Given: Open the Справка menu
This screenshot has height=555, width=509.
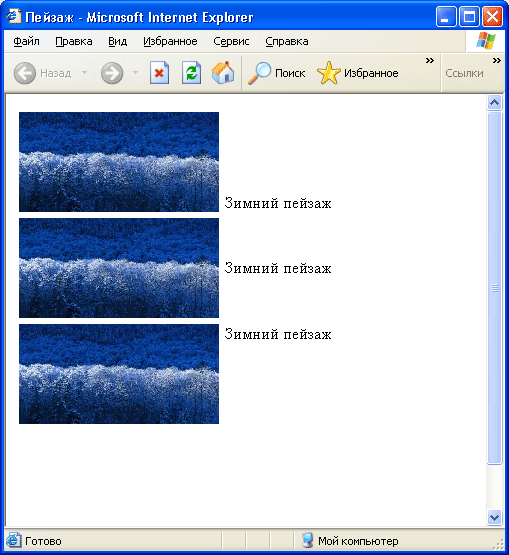Looking at the screenshot, I should pos(287,41).
